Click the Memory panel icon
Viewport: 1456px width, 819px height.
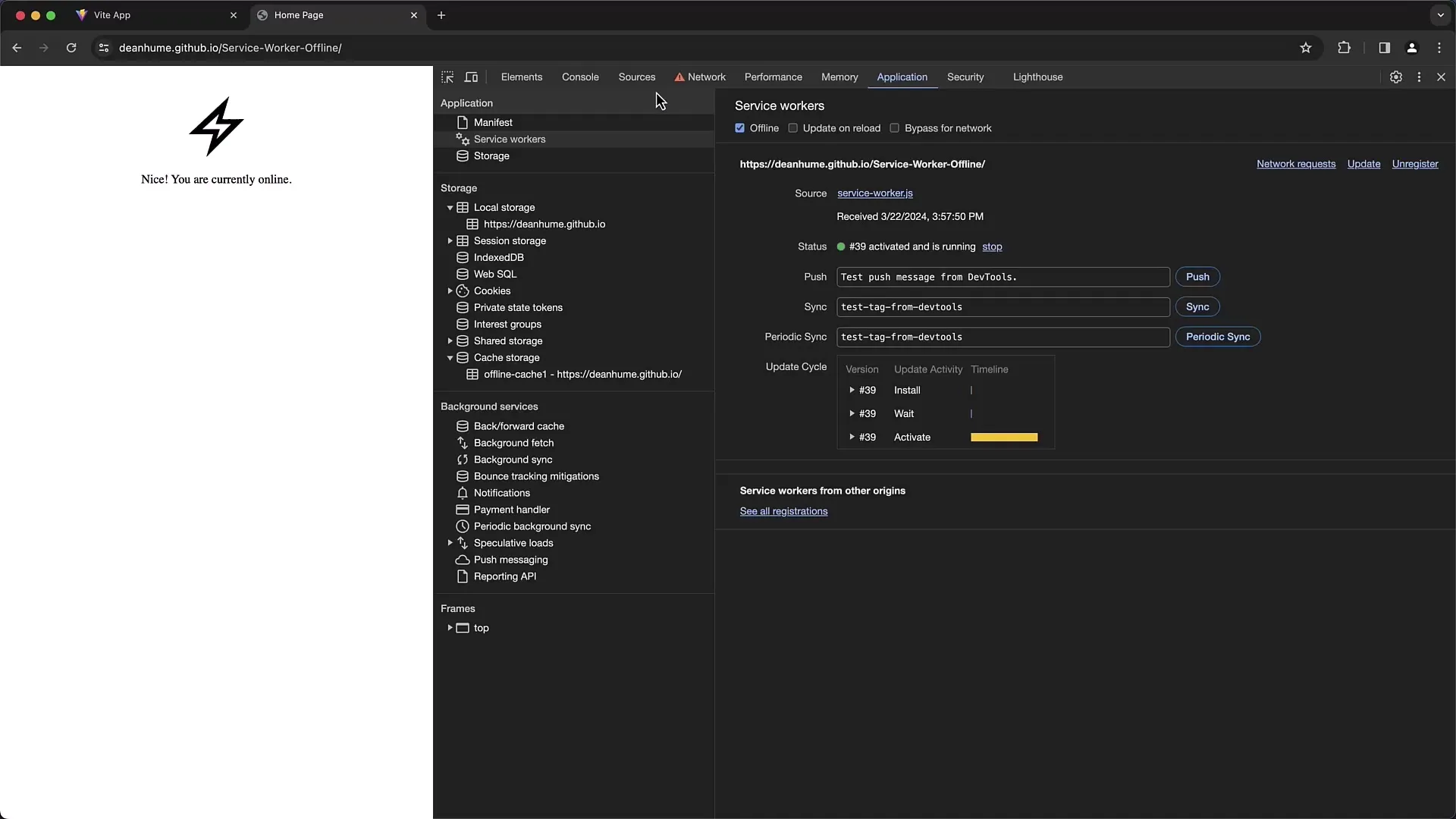click(x=839, y=77)
